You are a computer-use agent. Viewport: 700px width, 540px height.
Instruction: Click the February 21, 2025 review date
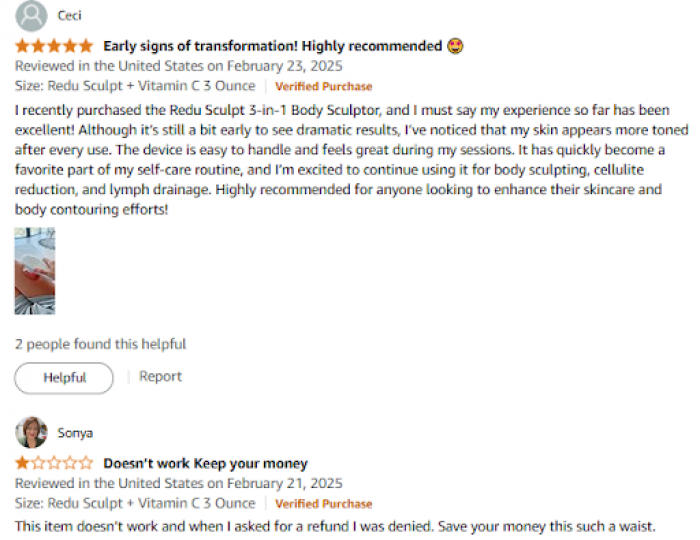click(x=284, y=483)
